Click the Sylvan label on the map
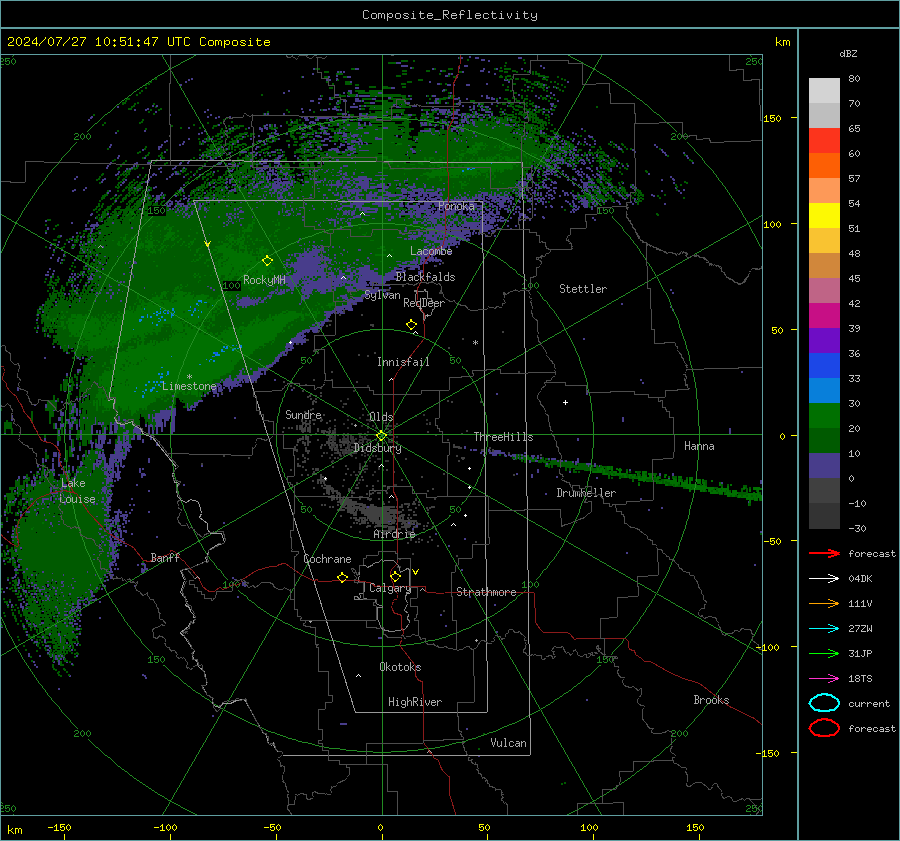Screen dimensions: 900x841 [382, 295]
